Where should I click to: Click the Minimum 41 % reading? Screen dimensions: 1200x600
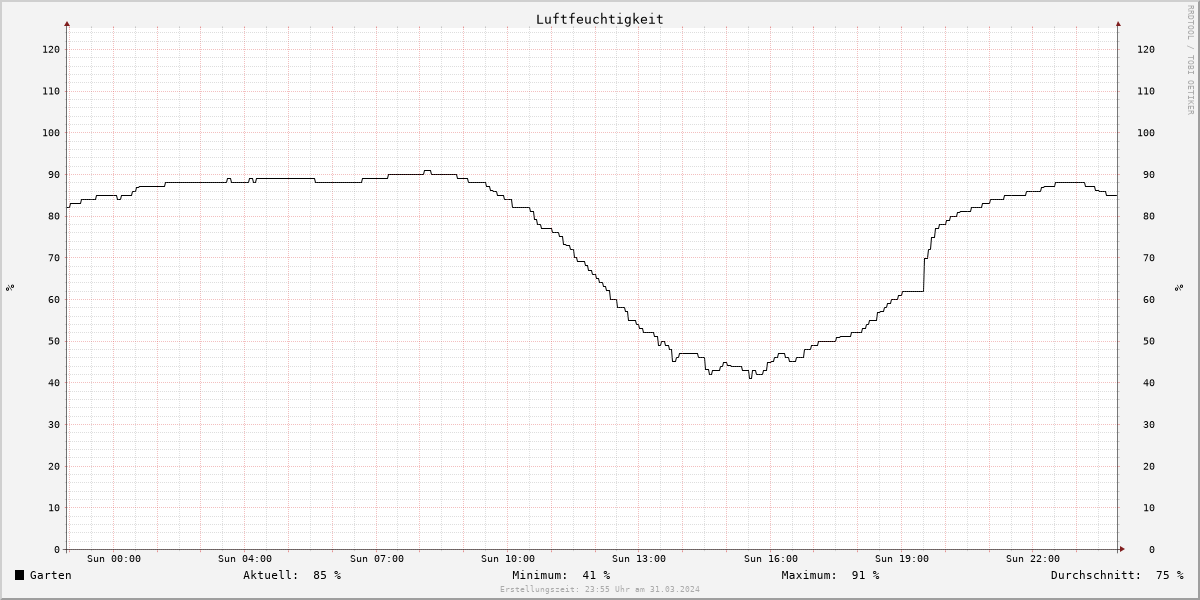coord(561,575)
